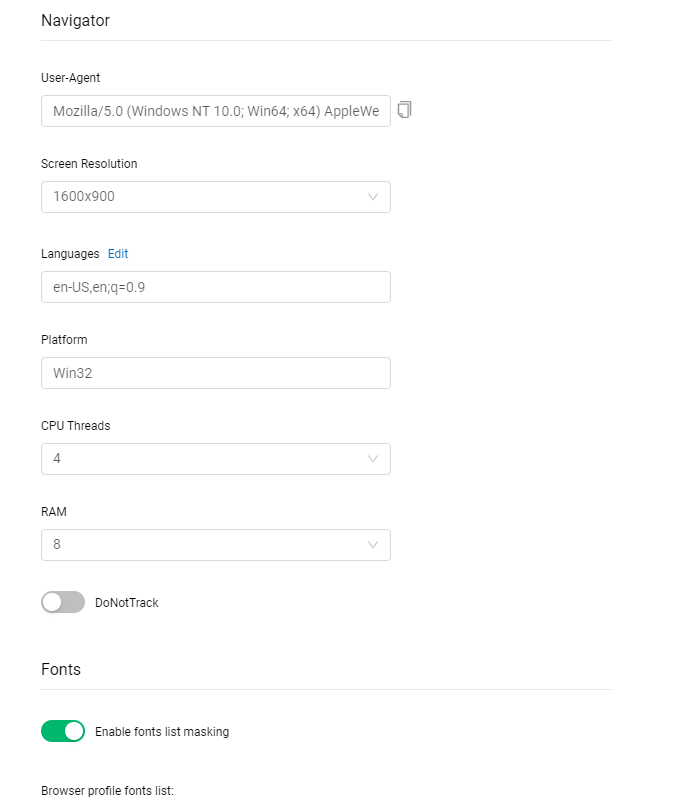Open the RAM dropdown showing 8
This screenshot has width=698, height=811.
(x=216, y=545)
